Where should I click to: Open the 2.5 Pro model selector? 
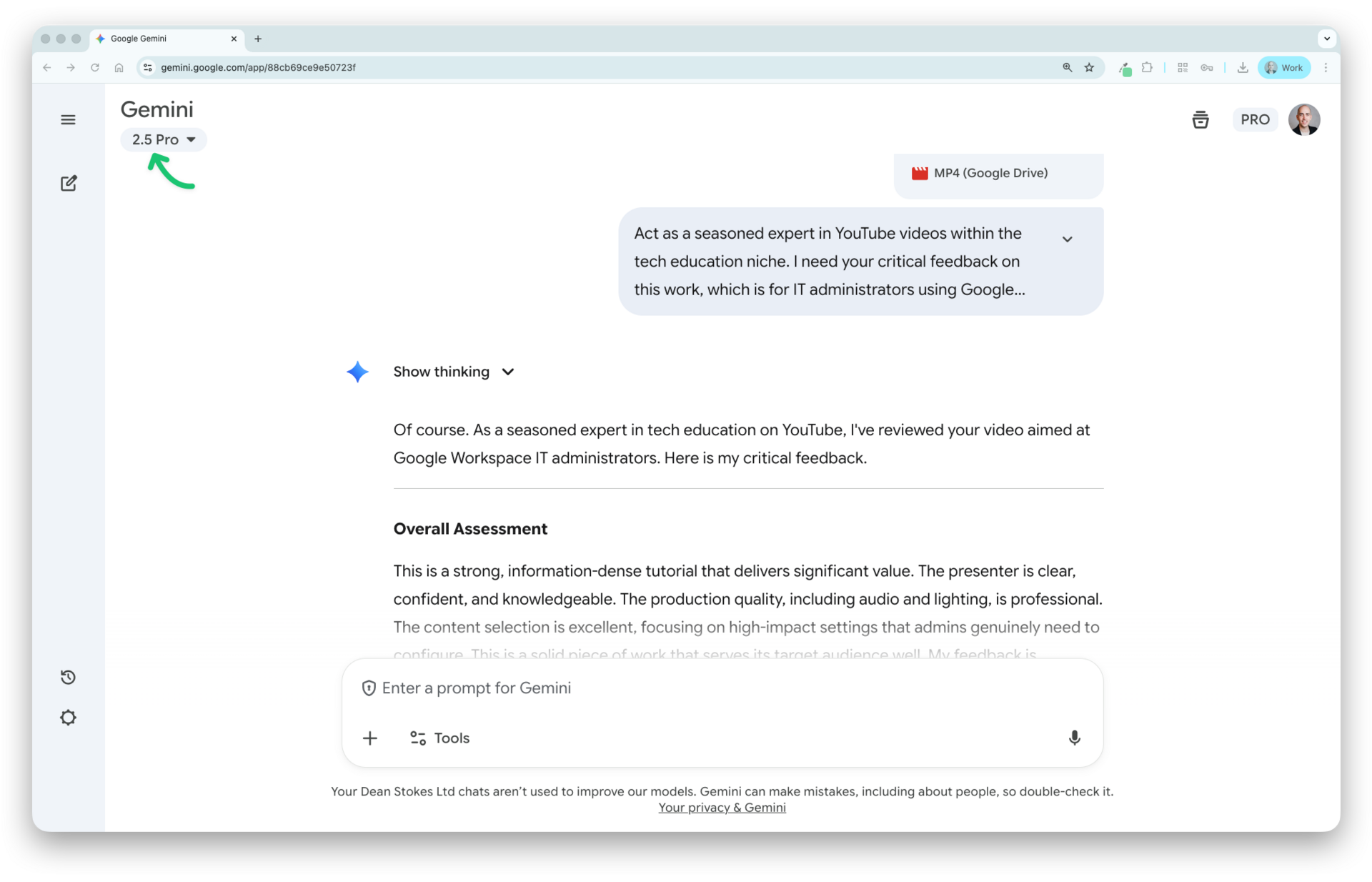pos(163,139)
